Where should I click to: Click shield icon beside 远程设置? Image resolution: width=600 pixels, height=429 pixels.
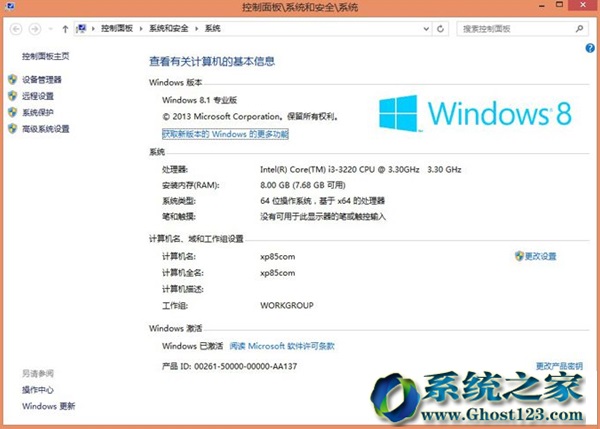pyautogui.click(x=13, y=96)
